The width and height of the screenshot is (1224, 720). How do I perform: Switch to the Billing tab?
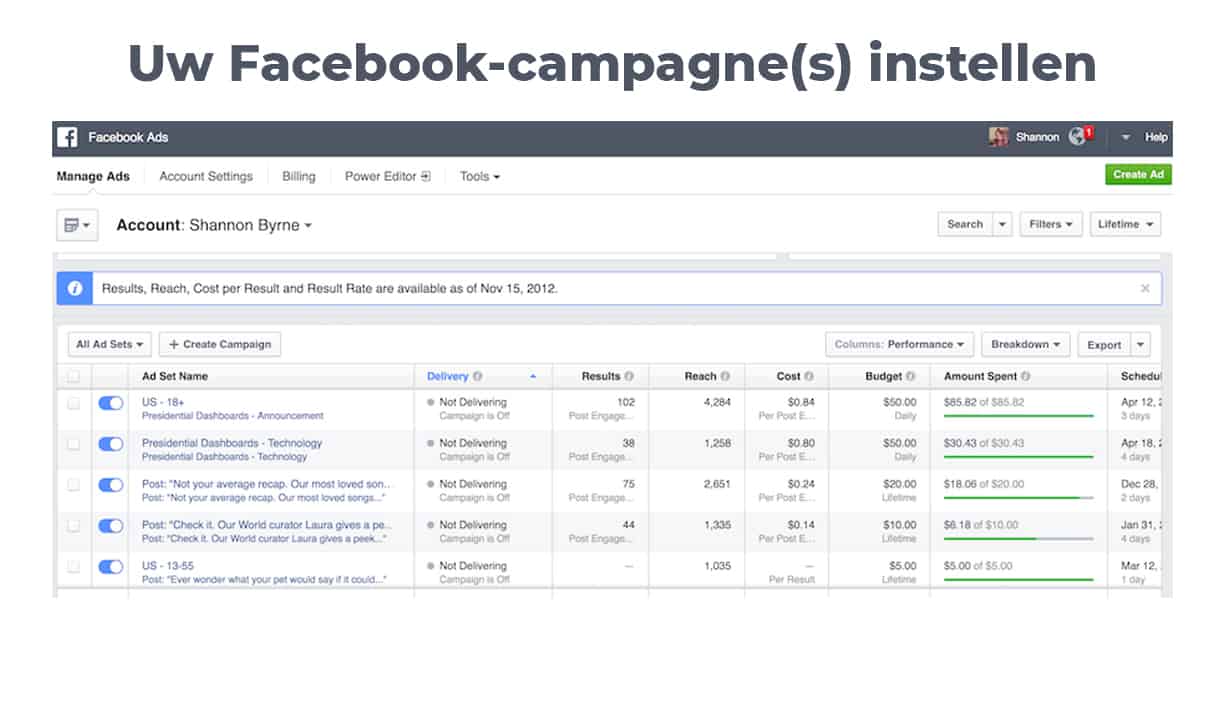[297, 176]
